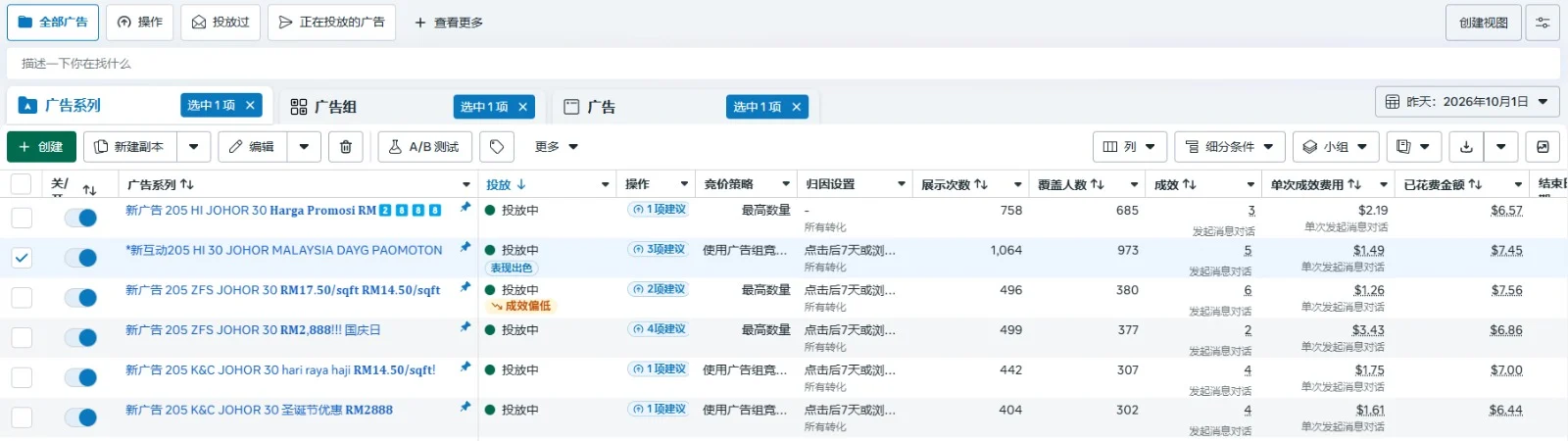Toggle the select-all header checkbox
Image resolution: width=1568 pixels, height=441 pixels.
coord(21,184)
